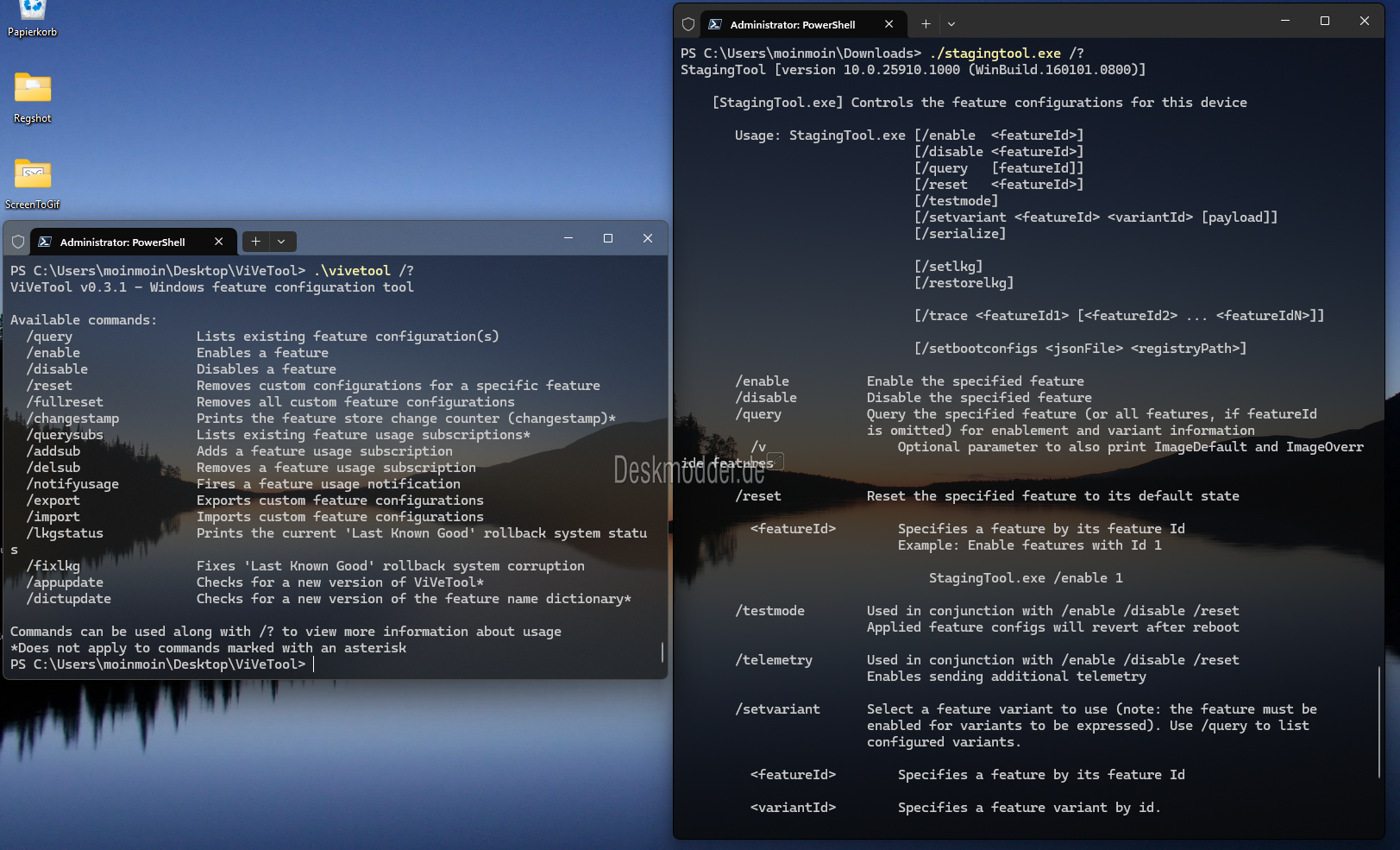Open tab dropdown in left PowerShell window
The image size is (1400, 850).
tap(281, 242)
